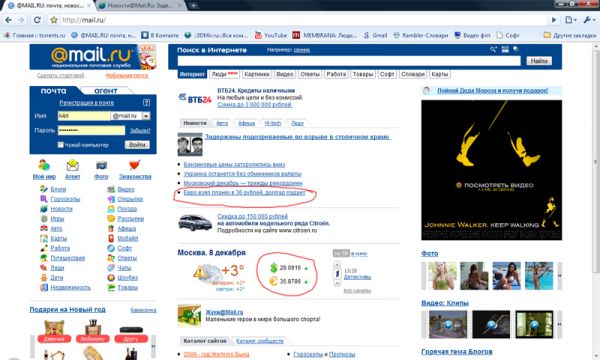Viewport: 600px width, 360px height.
Task: Open the Мой мир icon
Action: click(44, 165)
